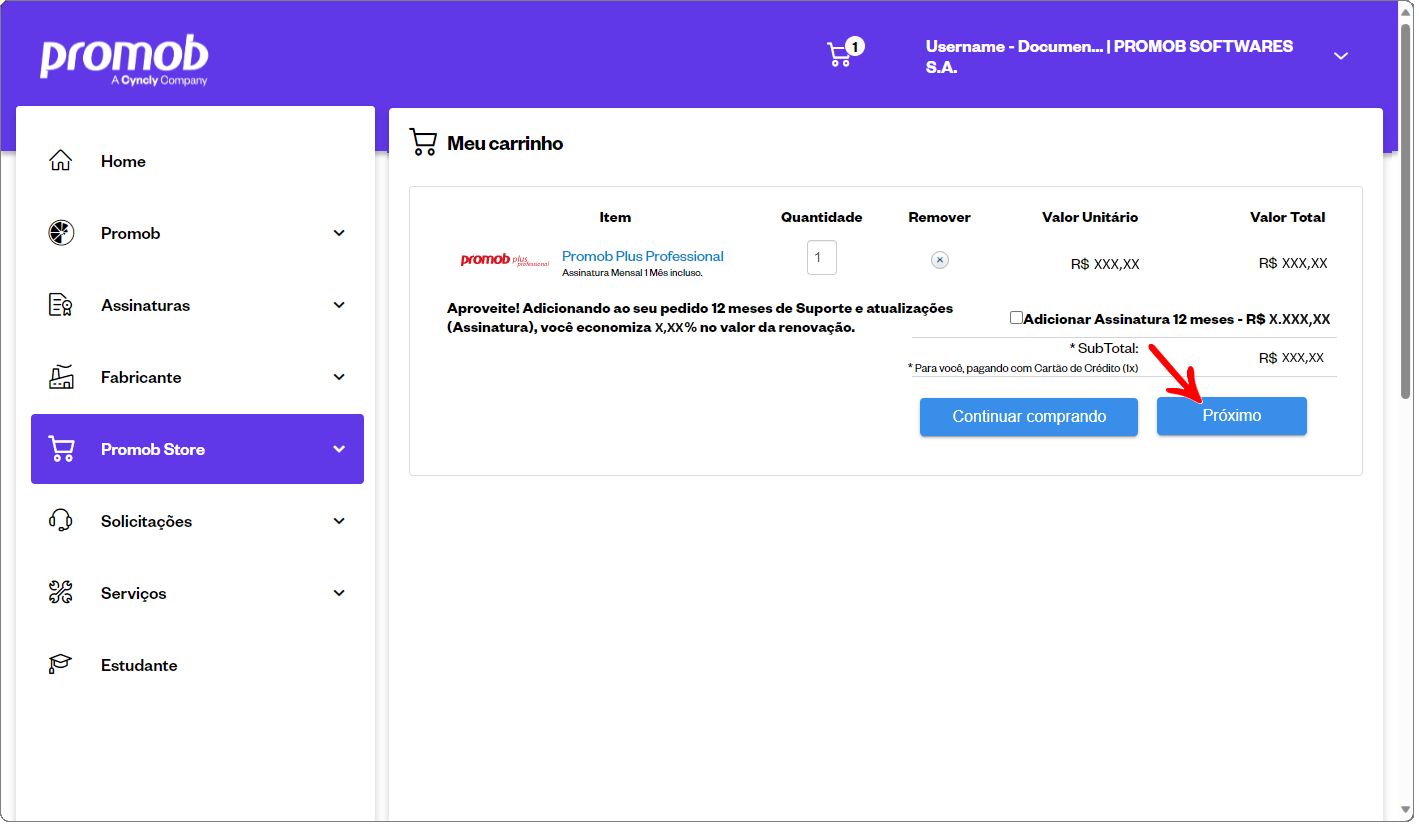Expand the Assinaturas submenu chevron
The image size is (1419, 830).
point(339,305)
